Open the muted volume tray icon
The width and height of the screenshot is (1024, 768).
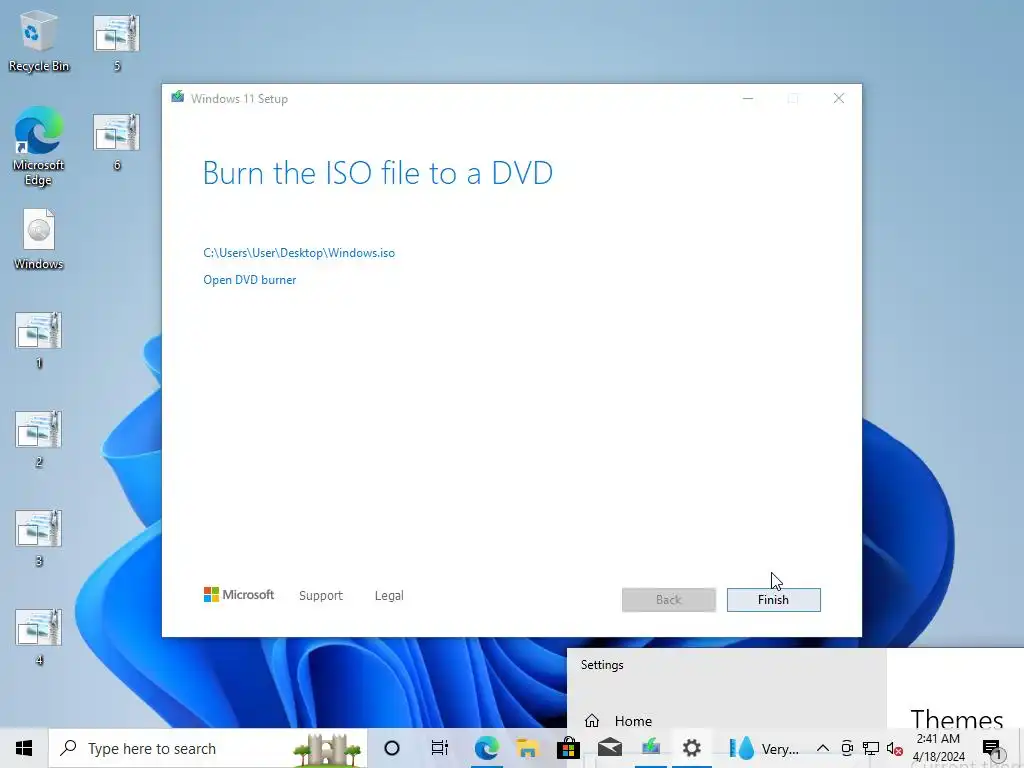(x=894, y=748)
